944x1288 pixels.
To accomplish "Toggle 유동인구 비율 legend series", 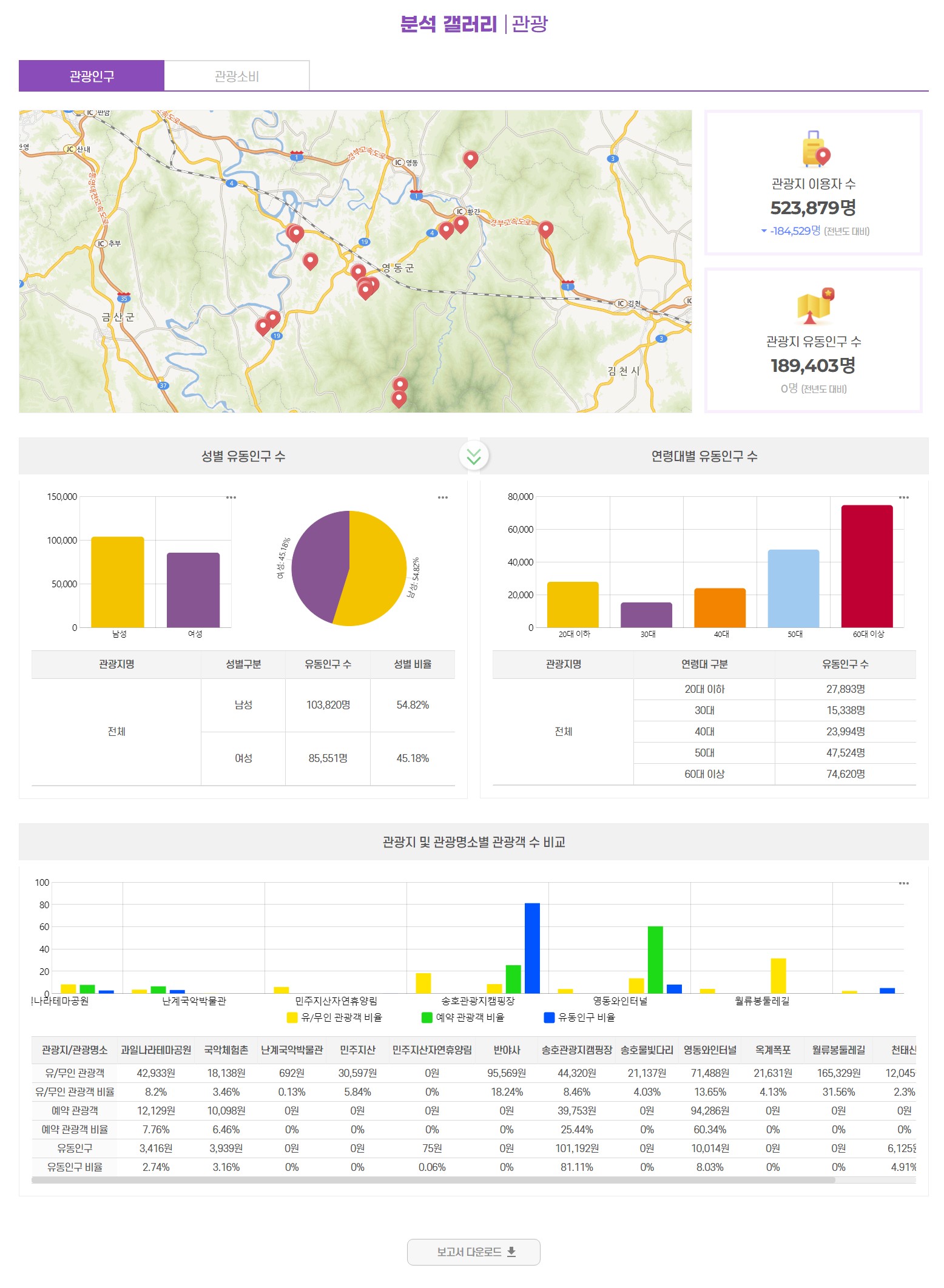I will (x=579, y=1017).
